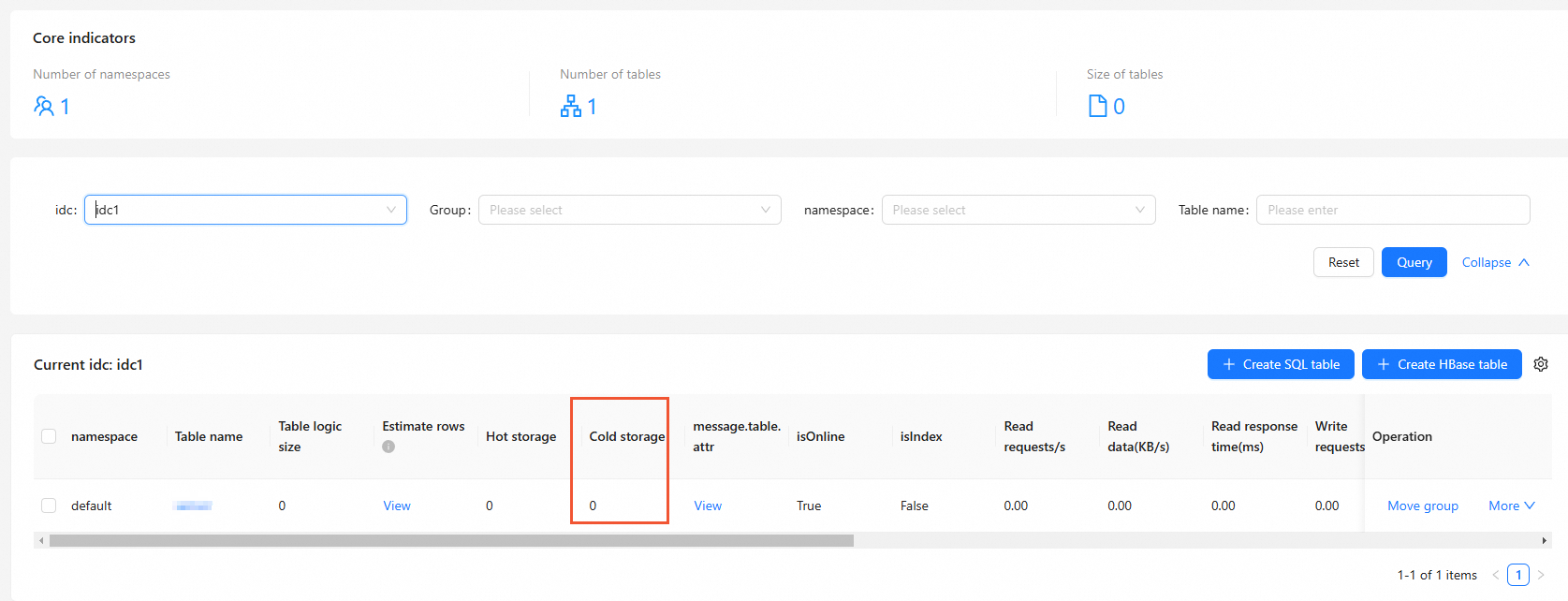Click Create HBase table button
The image size is (1568, 601).
[1442, 364]
